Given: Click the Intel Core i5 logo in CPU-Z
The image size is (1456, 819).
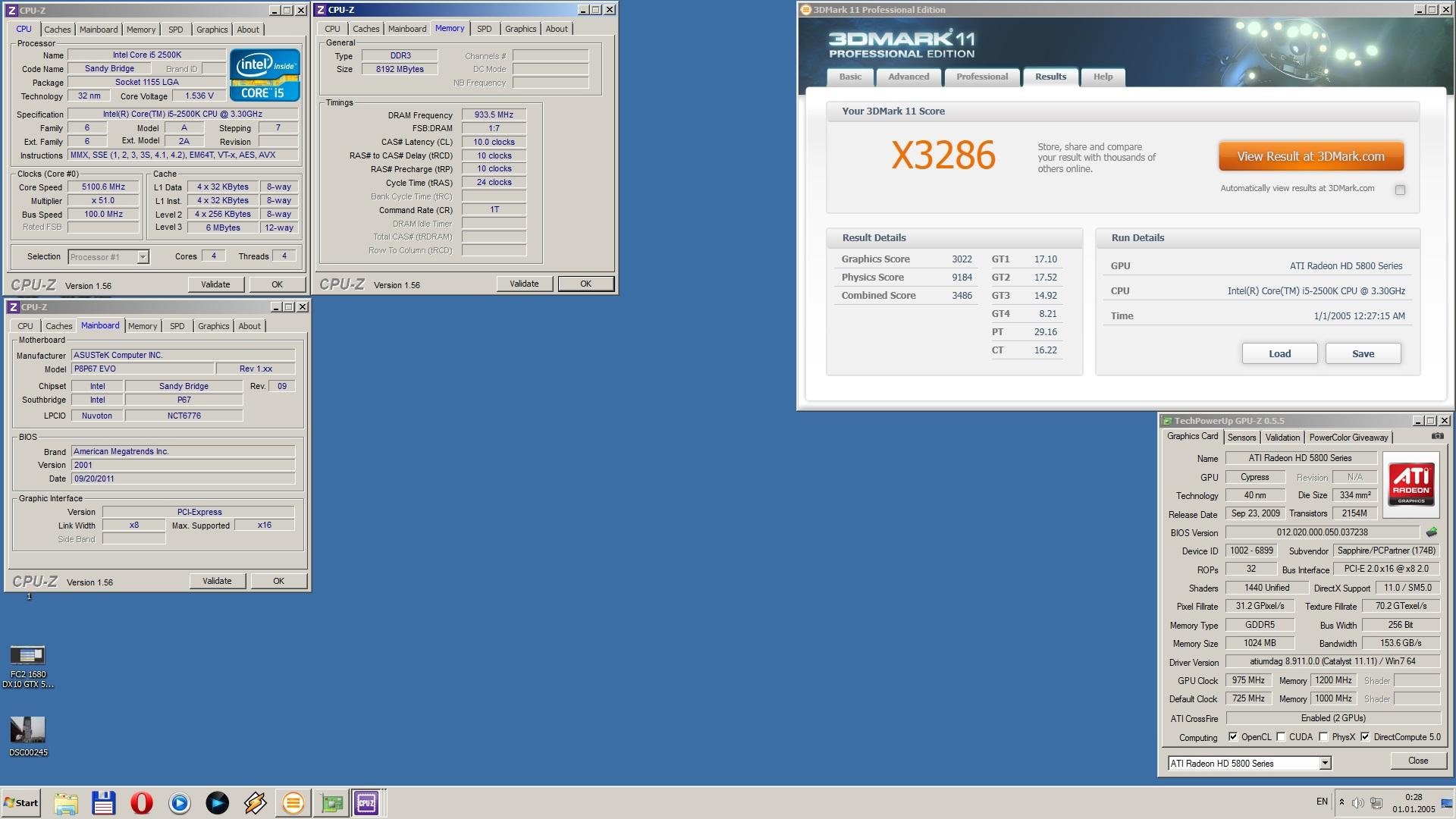Looking at the screenshot, I should (265, 74).
